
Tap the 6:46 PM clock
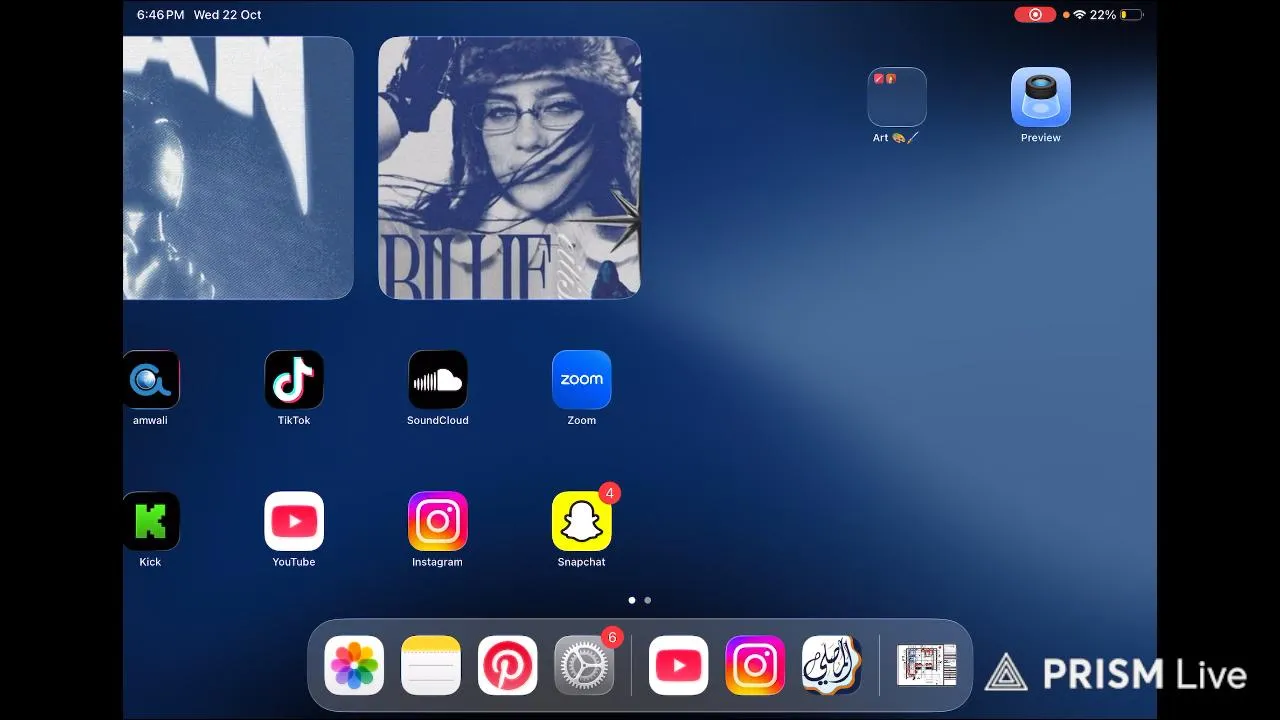160,15
